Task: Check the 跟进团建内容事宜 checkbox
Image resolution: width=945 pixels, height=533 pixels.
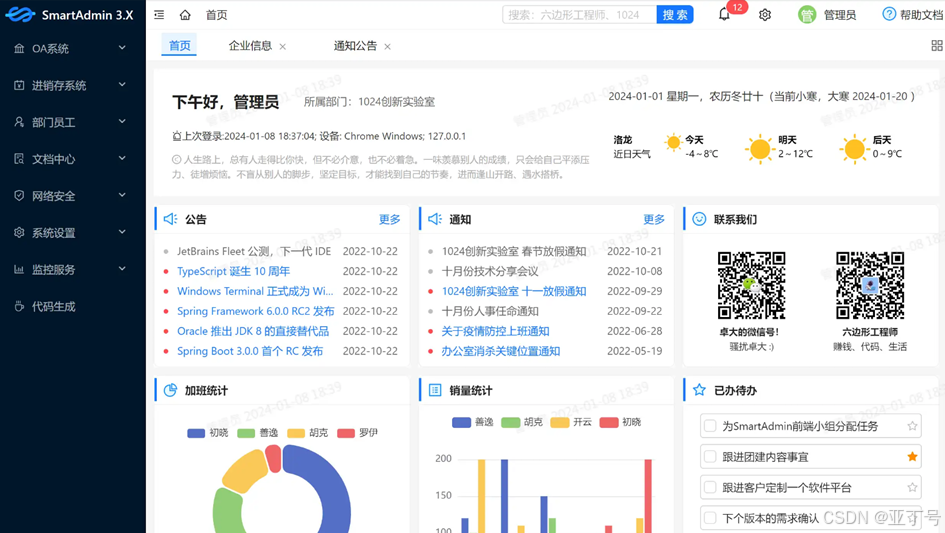Action: coord(710,456)
